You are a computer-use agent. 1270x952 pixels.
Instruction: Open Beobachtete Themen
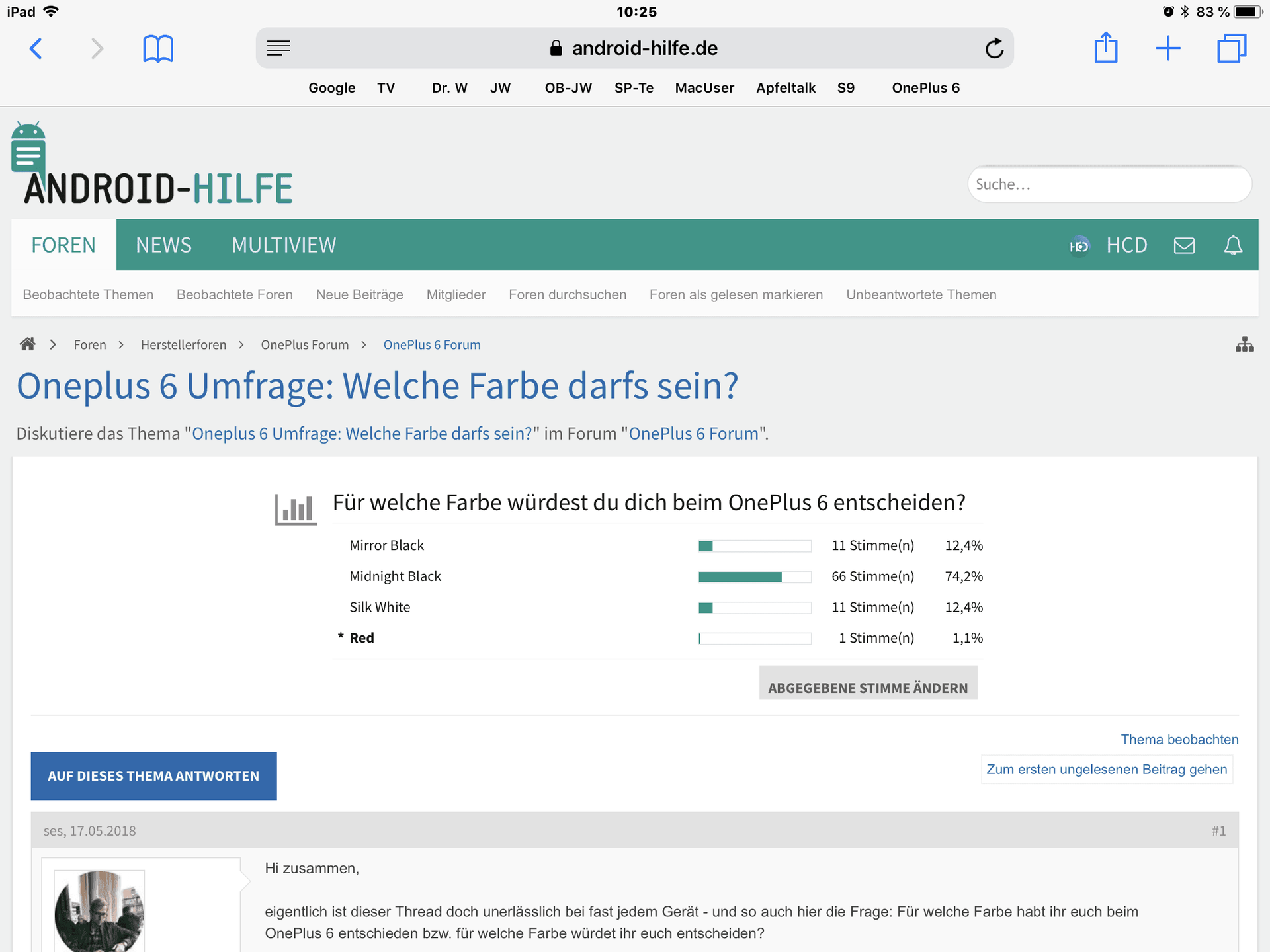(88, 294)
